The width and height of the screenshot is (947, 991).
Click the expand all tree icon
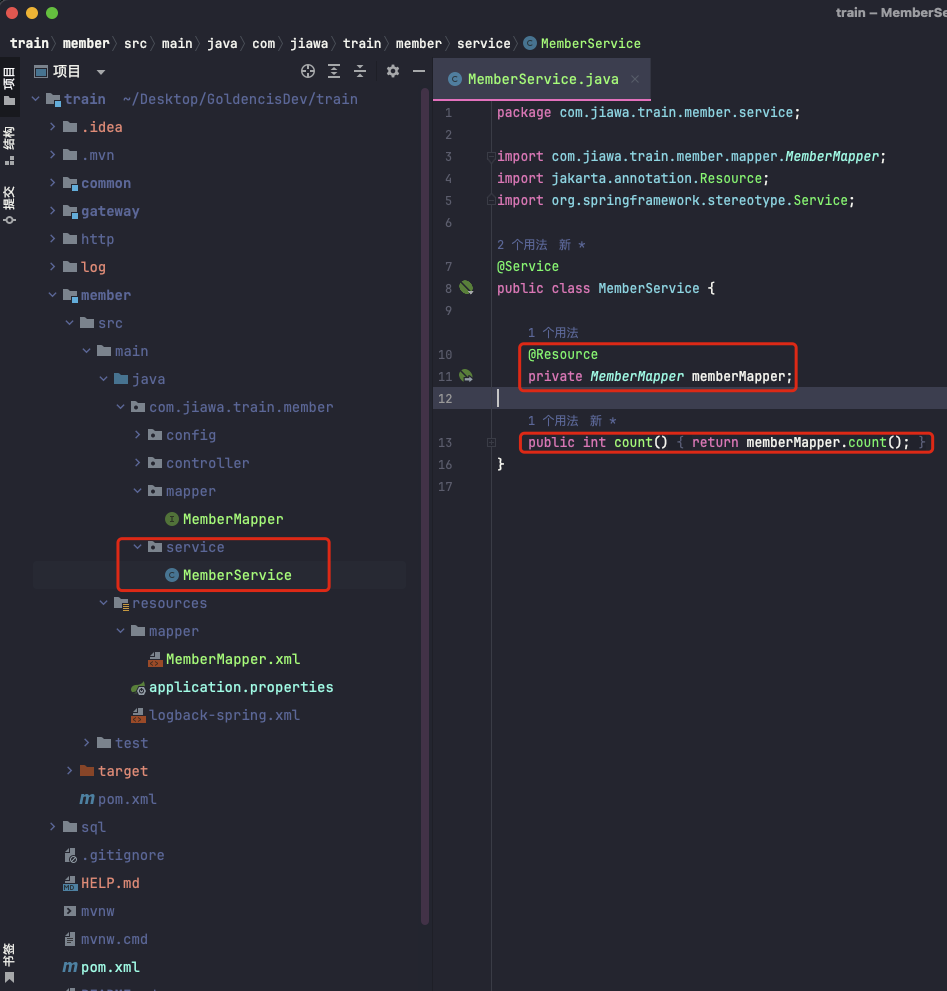click(x=334, y=71)
